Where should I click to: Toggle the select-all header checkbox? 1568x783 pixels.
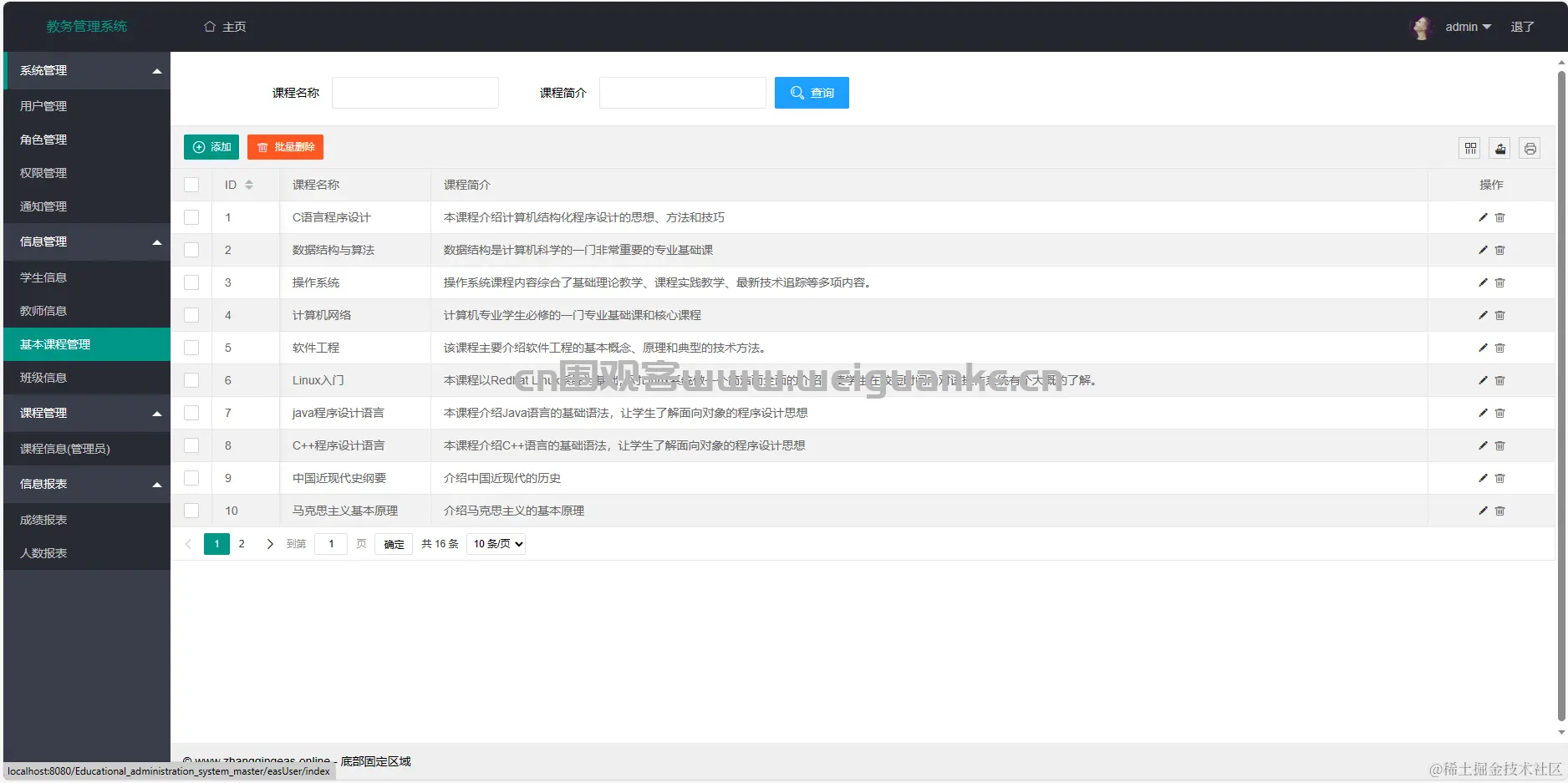point(191,185)
